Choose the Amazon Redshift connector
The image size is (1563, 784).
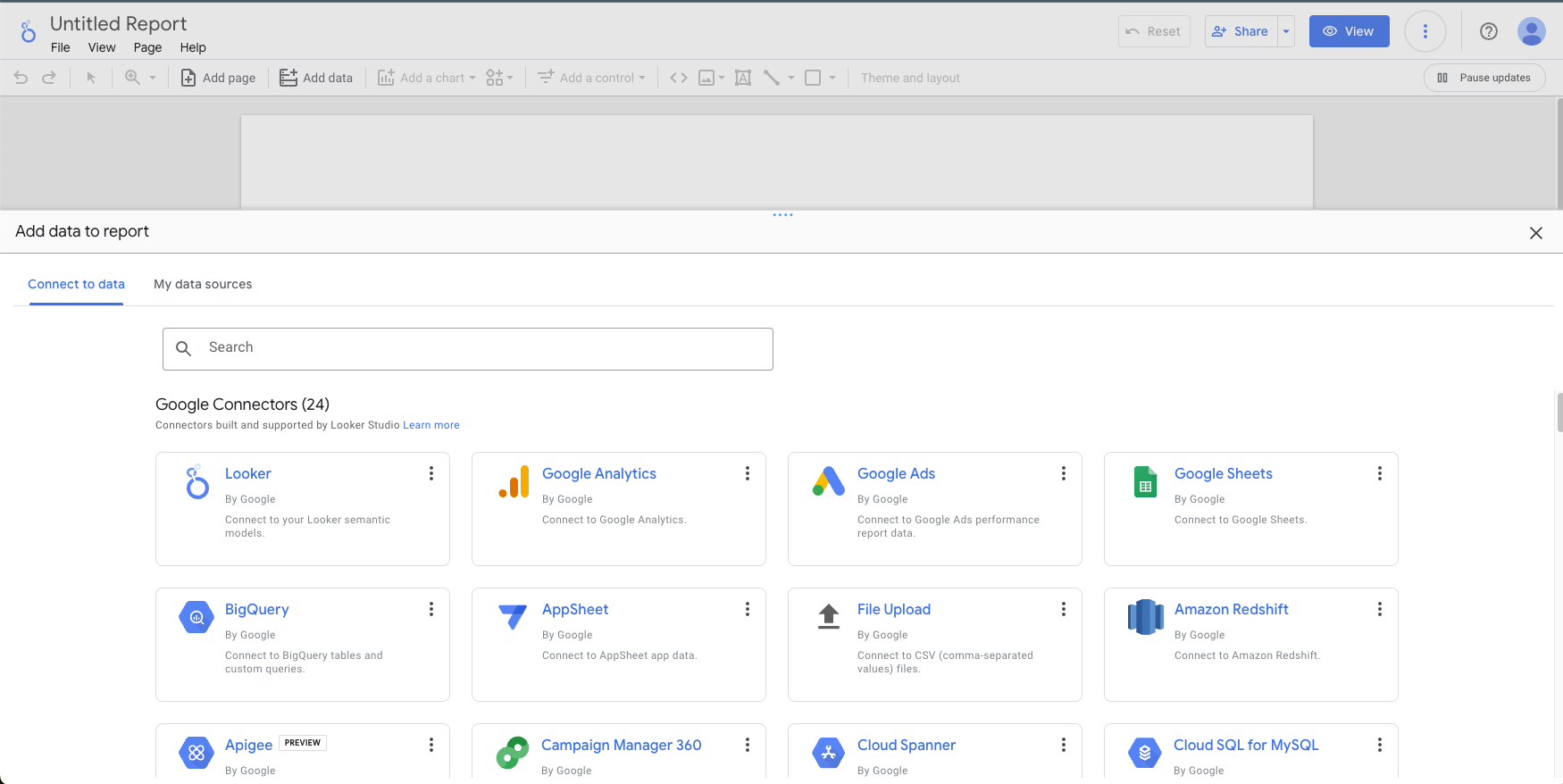[1251, 645]
